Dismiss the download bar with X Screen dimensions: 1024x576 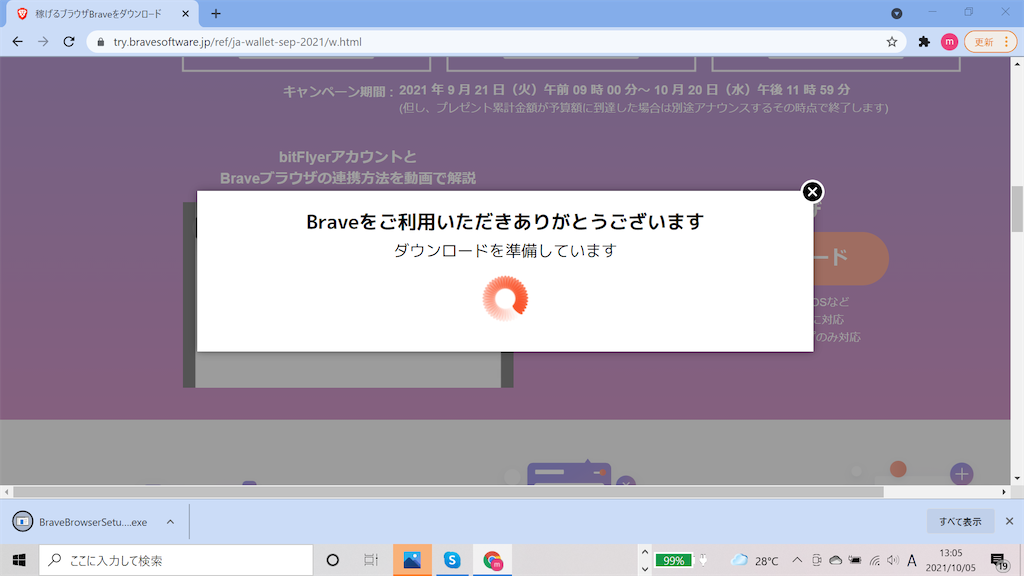(1009, 521)
